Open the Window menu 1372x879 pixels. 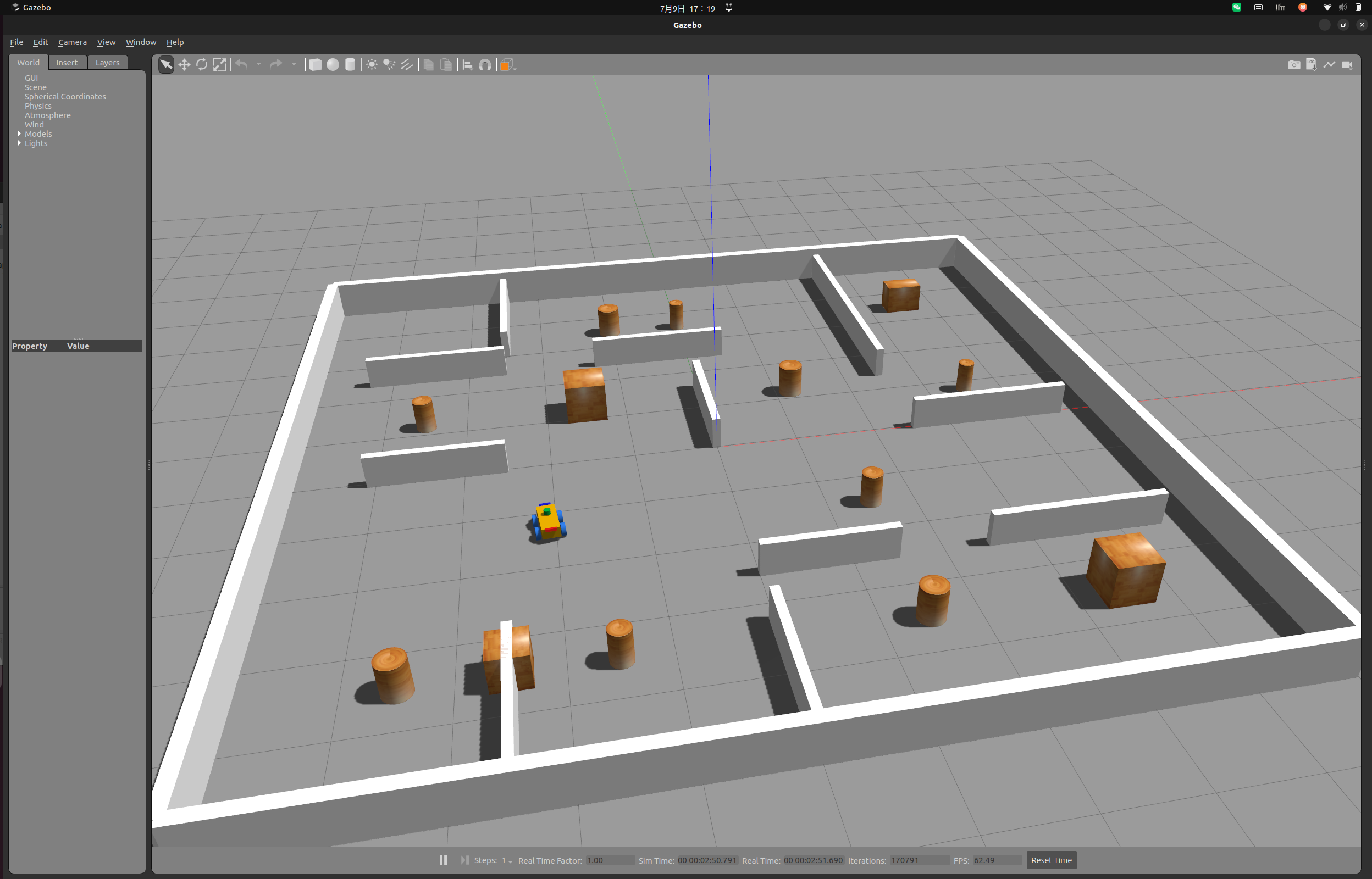click(141, 42)
